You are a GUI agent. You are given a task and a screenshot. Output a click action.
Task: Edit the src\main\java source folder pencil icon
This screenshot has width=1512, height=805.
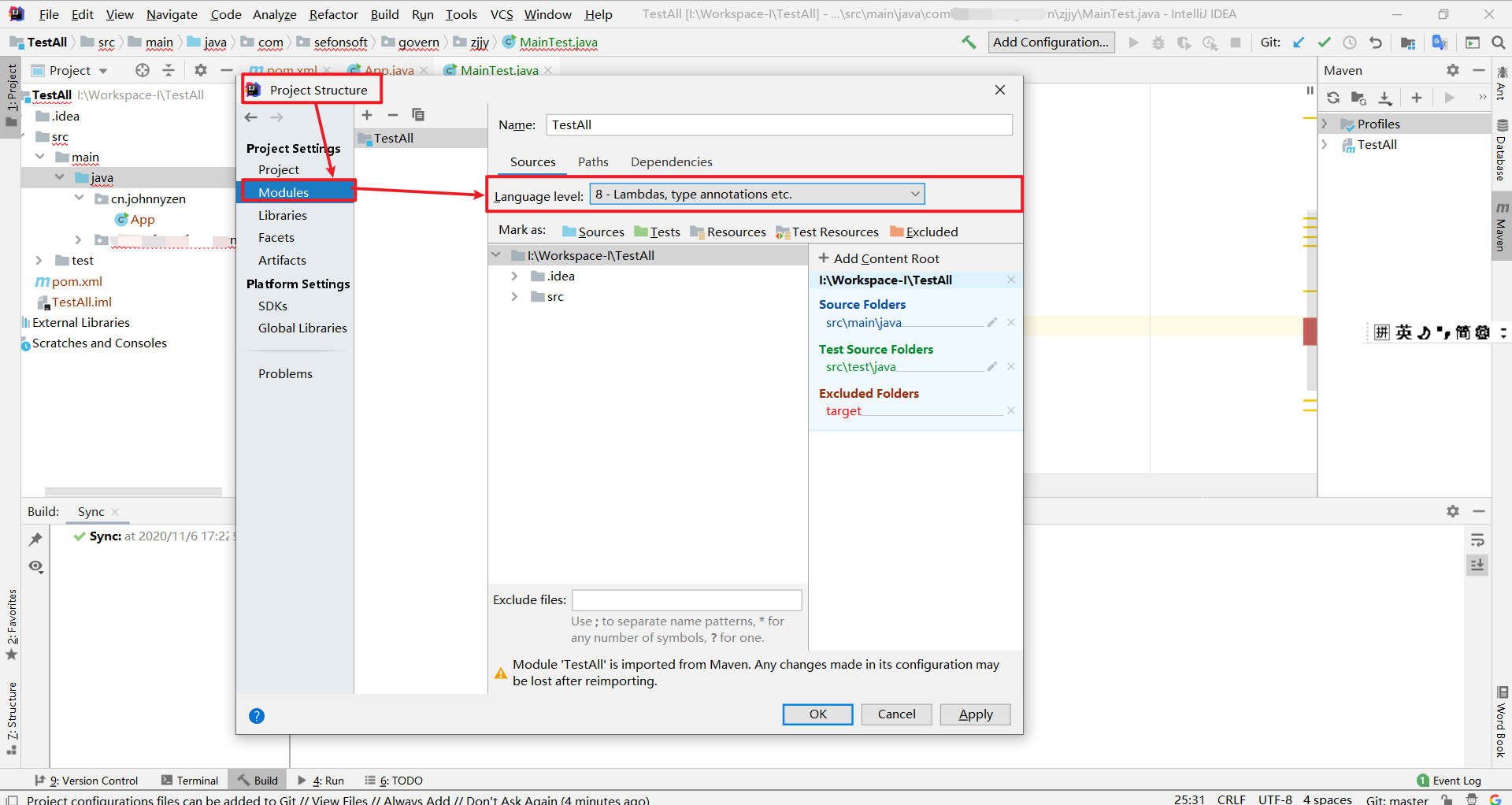click(992, 322)
